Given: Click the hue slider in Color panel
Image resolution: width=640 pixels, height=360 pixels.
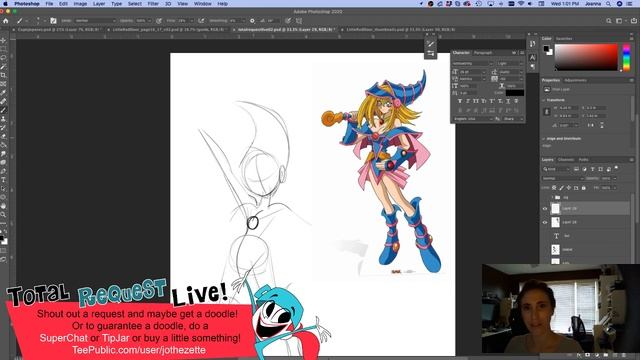Looking at the screenshot, I should [x=626, y=58].
